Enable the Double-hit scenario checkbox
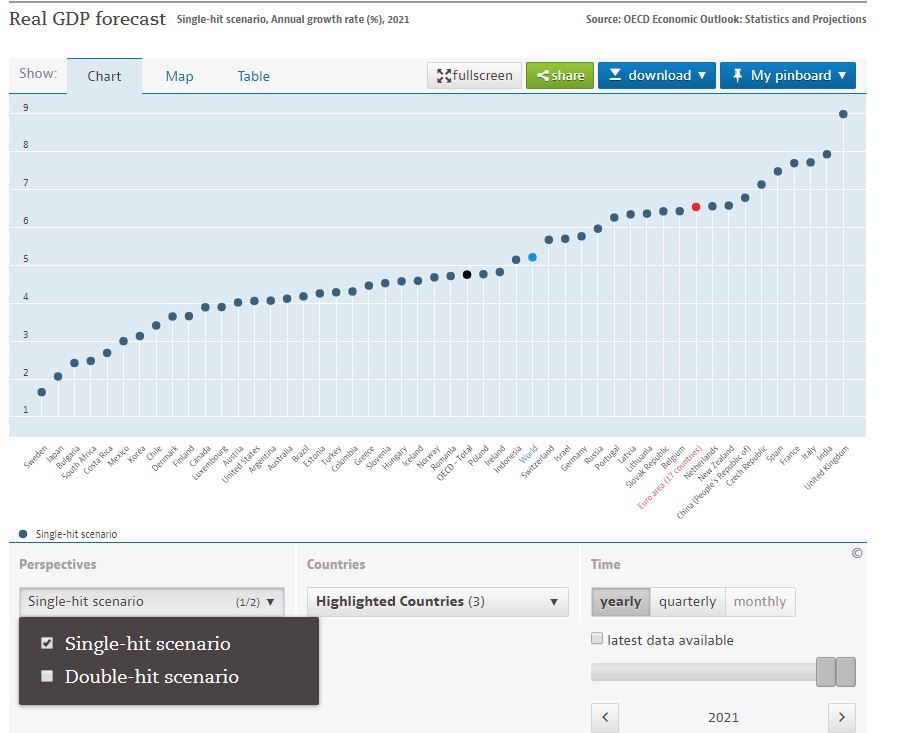The height and width of the screenshot is (733, 904). click(x=47, y=677)
